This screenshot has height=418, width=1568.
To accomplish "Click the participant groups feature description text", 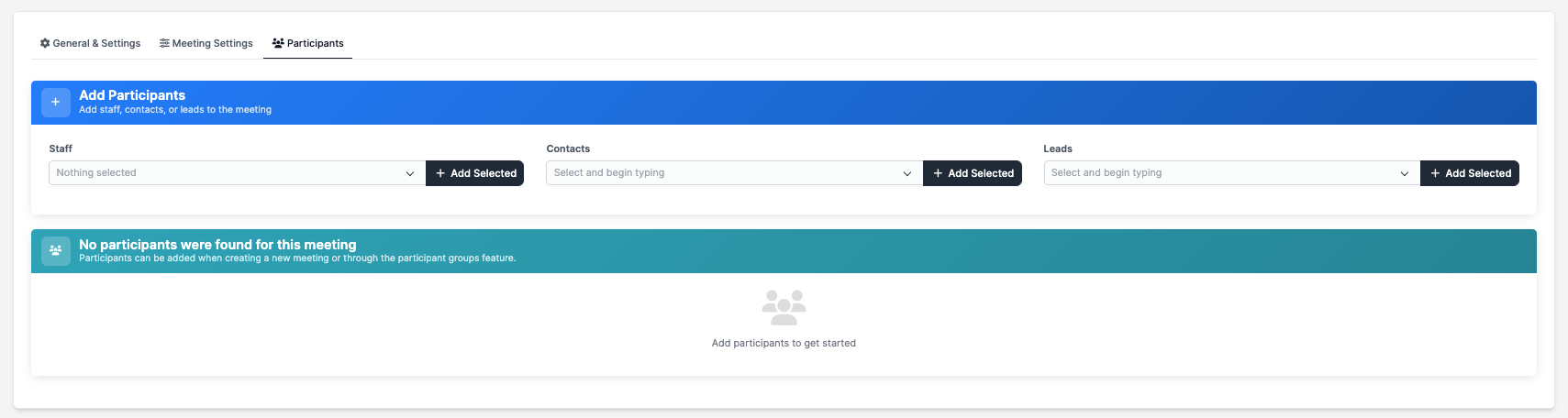I will 297,258.
